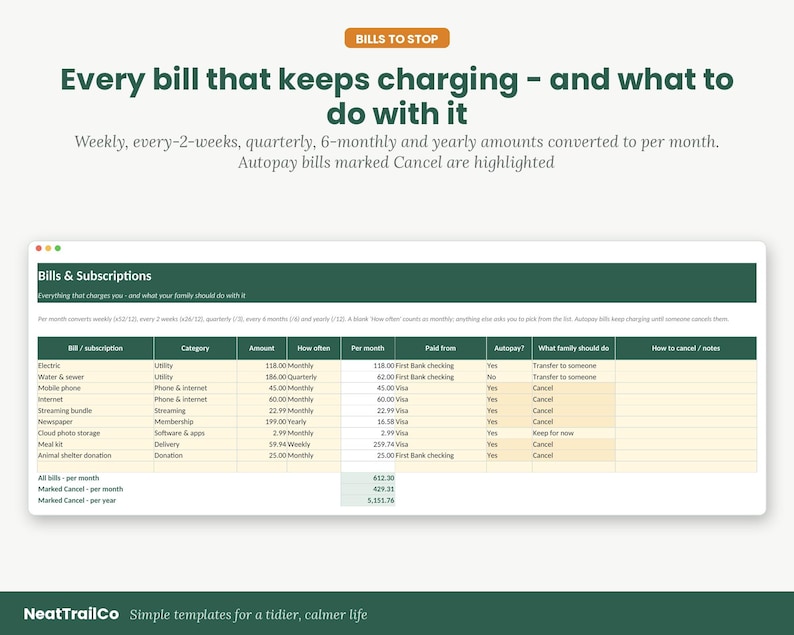Select the per-month value '259.74'

[x=368, y=444]
